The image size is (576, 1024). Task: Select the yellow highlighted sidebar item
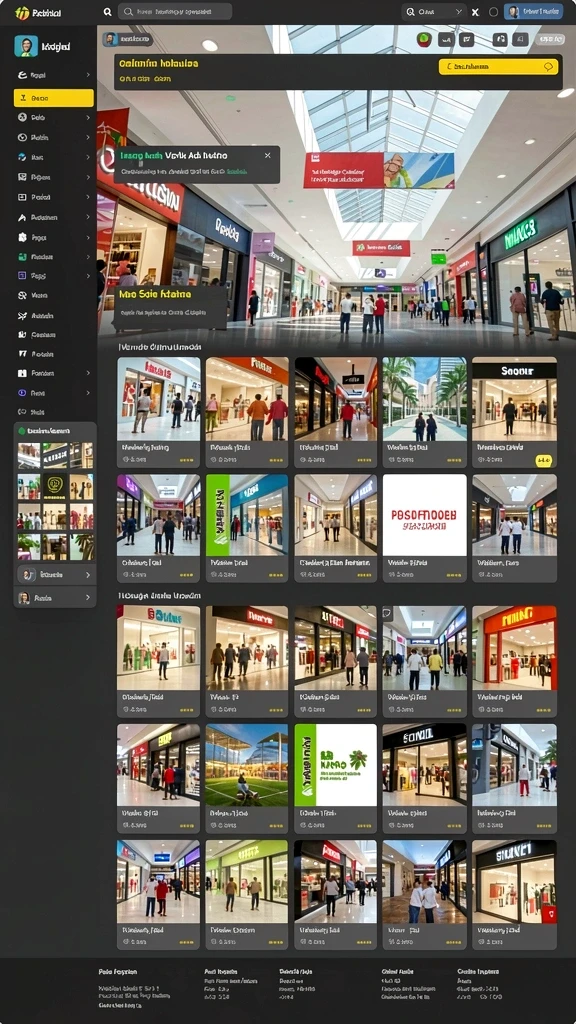point(54,98)
